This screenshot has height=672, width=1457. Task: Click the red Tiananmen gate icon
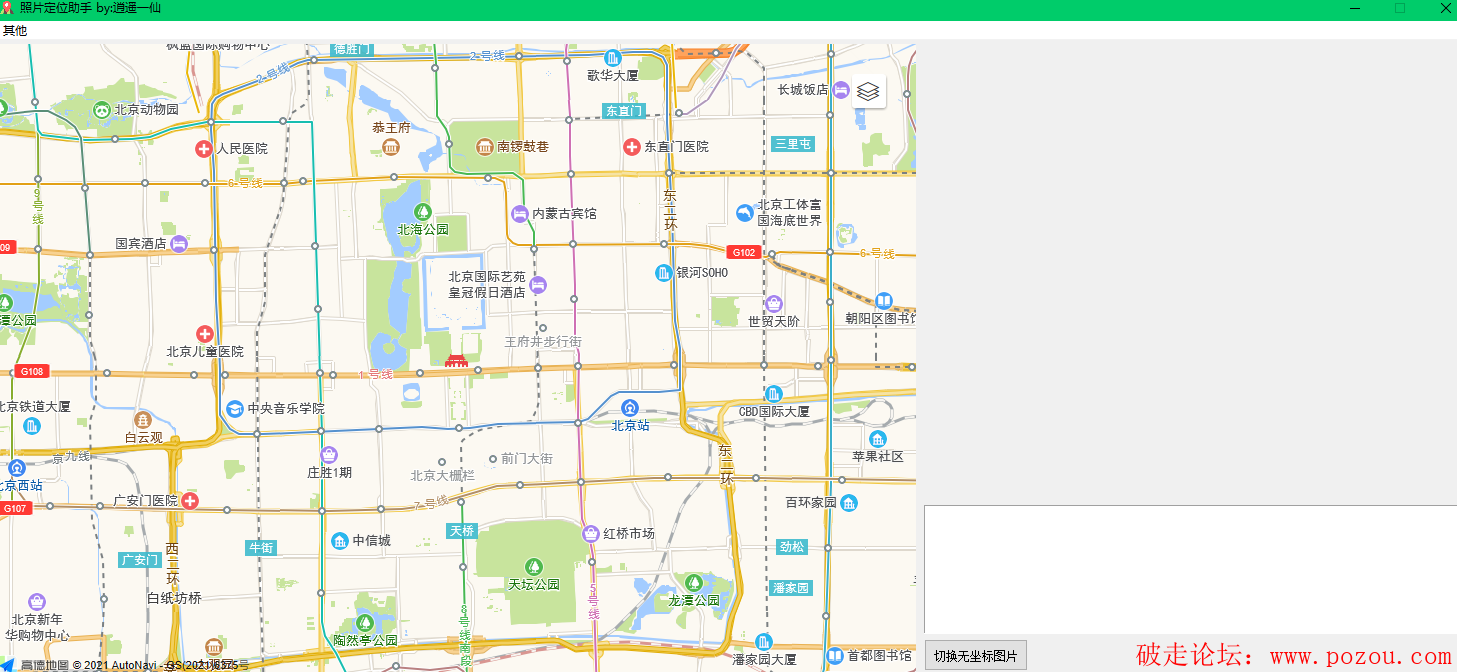[456, 360]
